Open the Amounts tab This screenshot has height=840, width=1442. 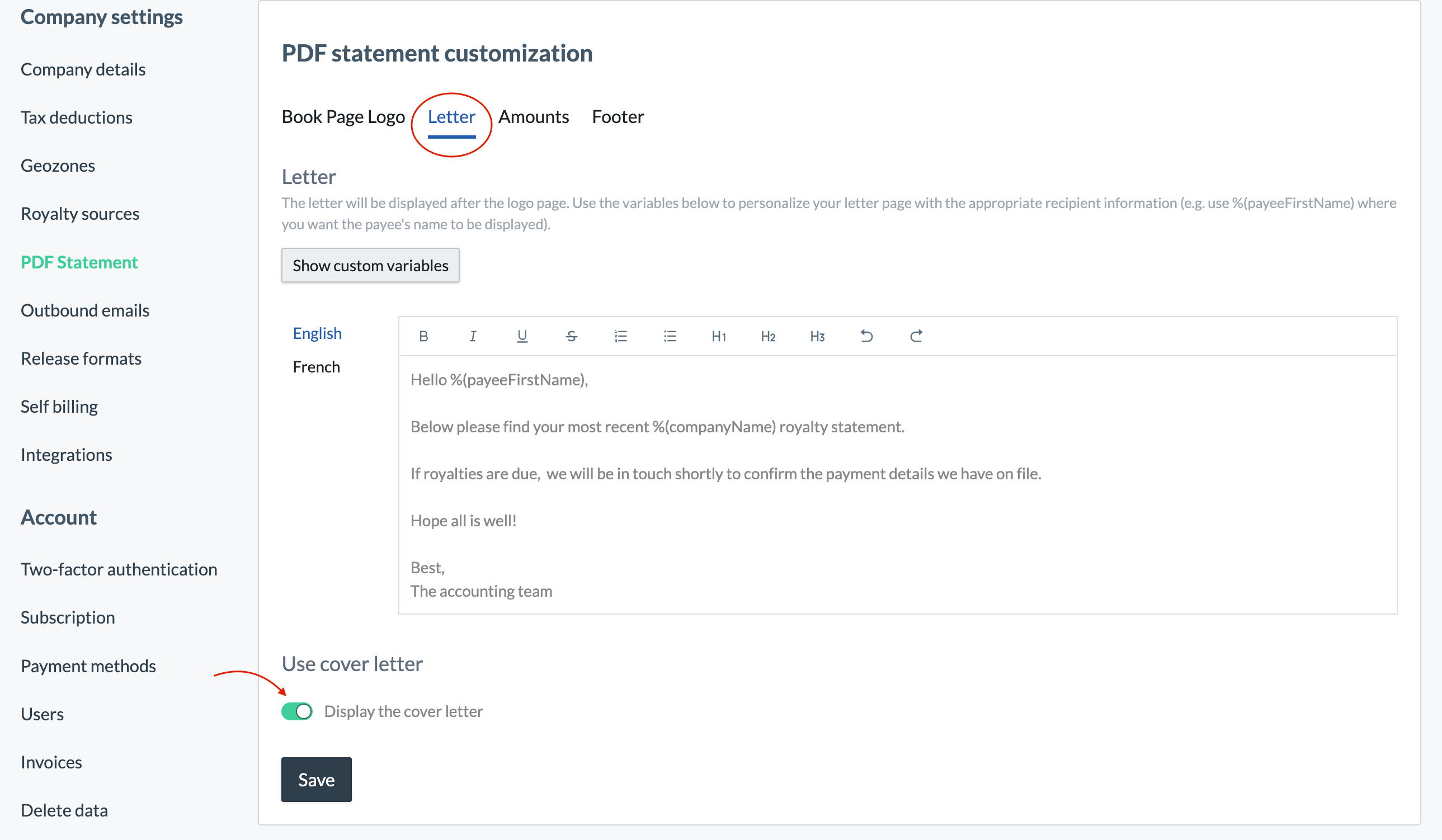point(533,117)
